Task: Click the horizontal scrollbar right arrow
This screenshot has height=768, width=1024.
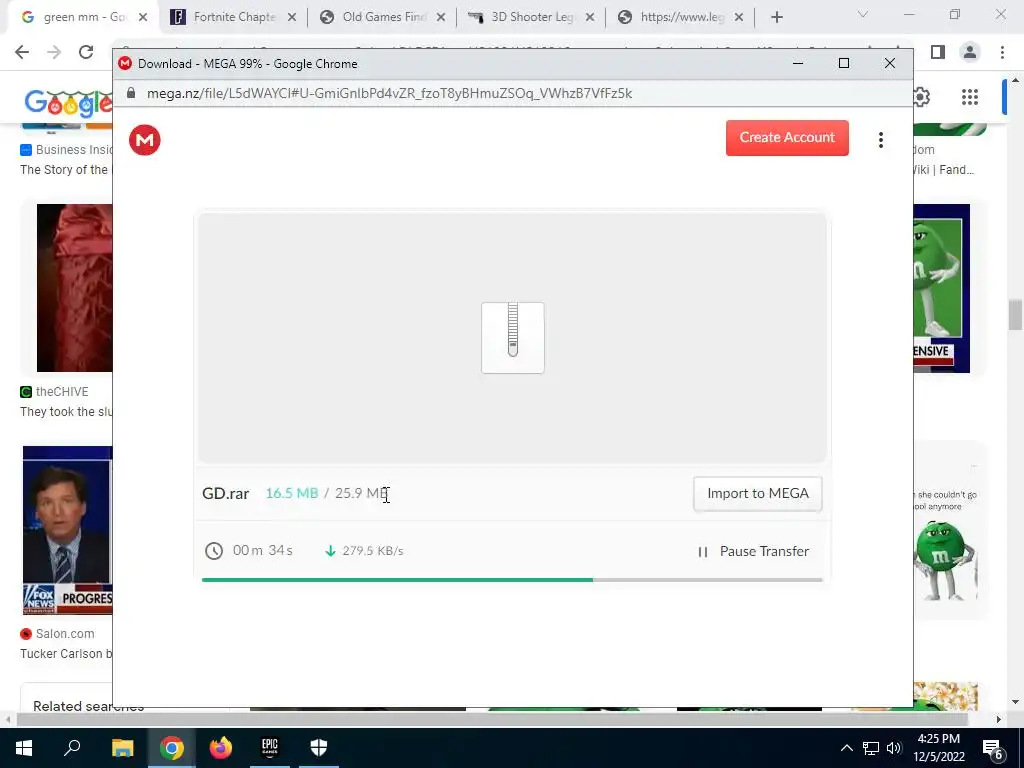Action: (999, 719)
